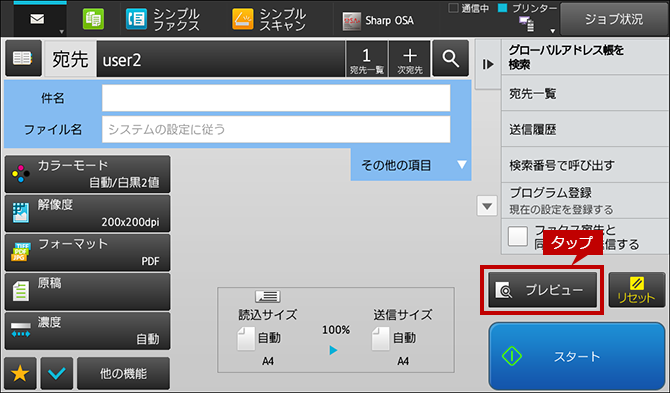Tap the blue checkmark icon
The width and height of the screenshot is (670, 393).
click(x=57, y=373)
